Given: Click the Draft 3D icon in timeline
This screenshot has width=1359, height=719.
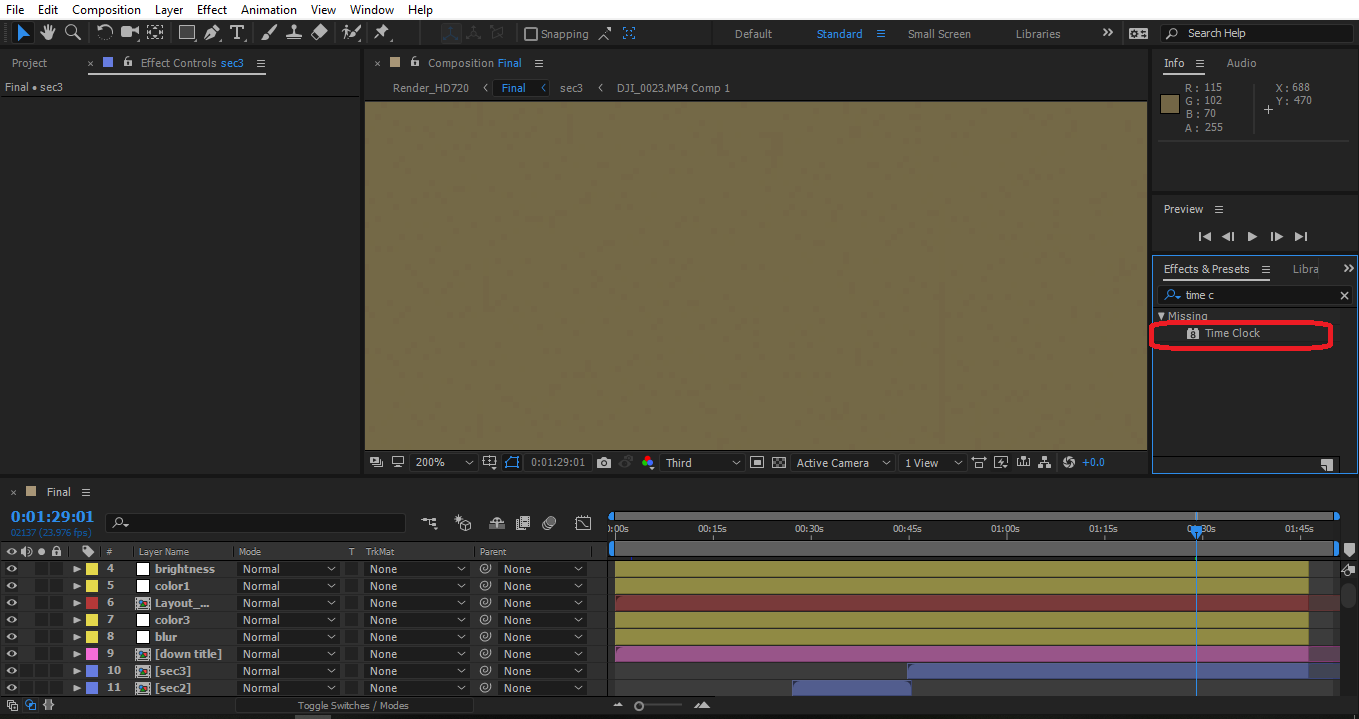Looking at the screenshot, I should pyautogui.click(x=463, y=523).
